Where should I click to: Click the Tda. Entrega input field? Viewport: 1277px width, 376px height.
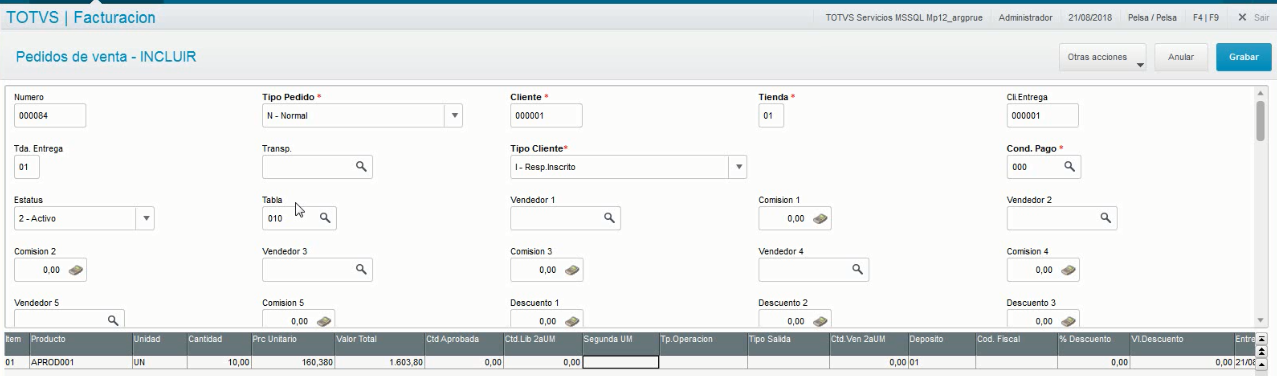click(x=27, y=166)
